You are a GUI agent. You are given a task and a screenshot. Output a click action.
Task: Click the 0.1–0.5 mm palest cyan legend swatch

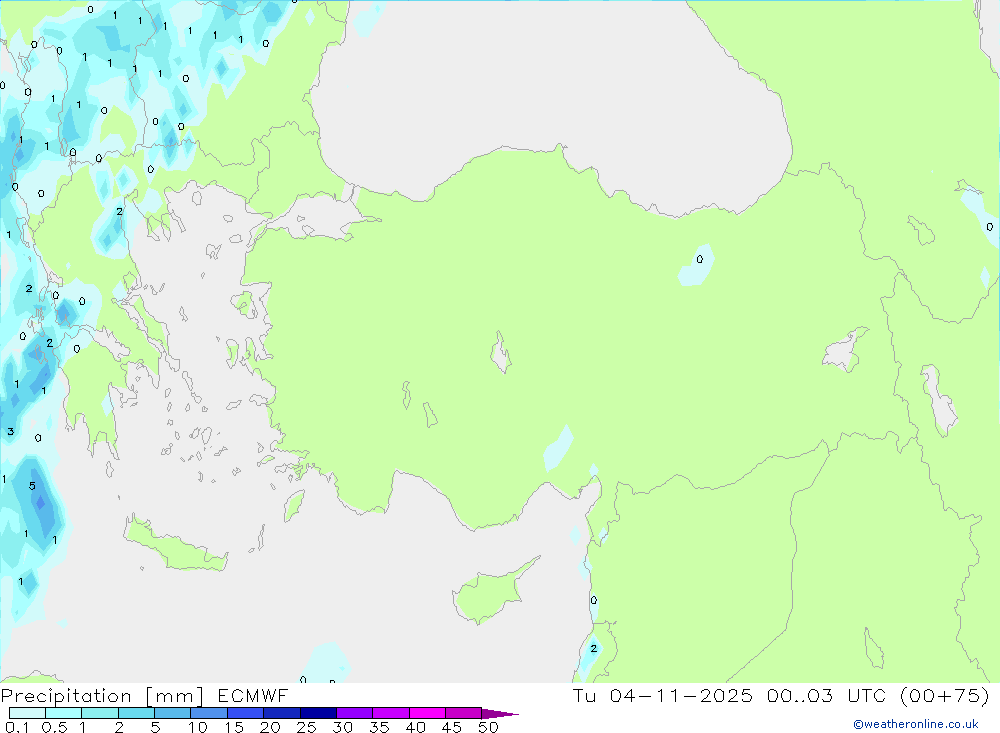click(27, 713)
